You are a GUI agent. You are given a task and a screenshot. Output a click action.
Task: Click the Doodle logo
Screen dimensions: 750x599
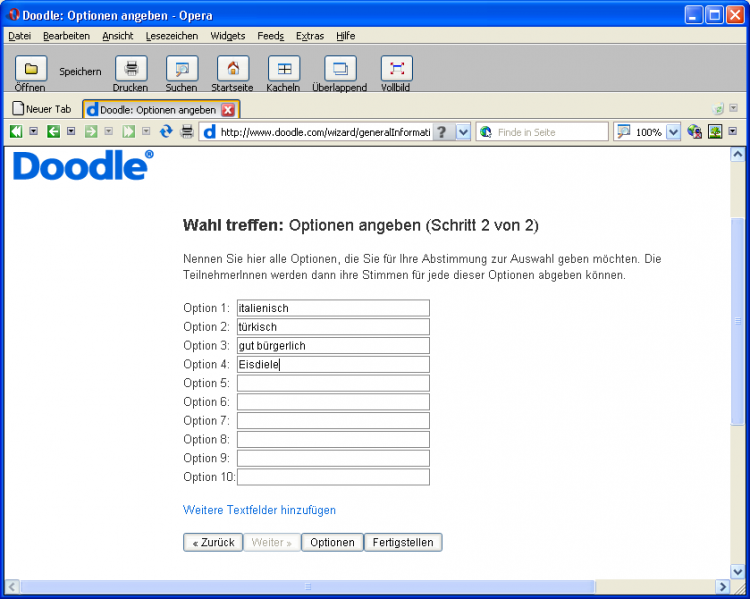coord(83,166)
